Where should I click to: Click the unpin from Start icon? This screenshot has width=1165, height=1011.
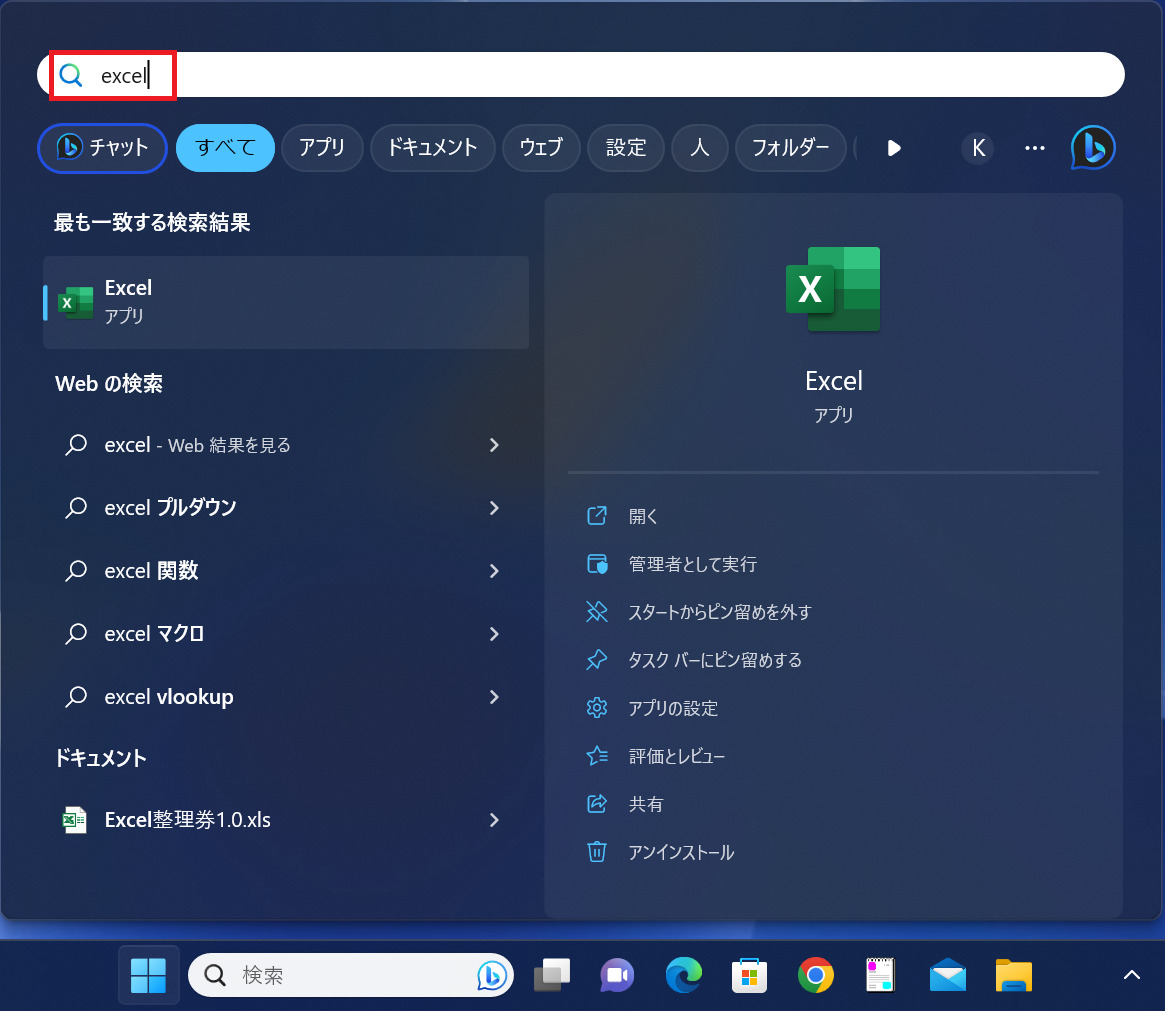coord(597,612)
